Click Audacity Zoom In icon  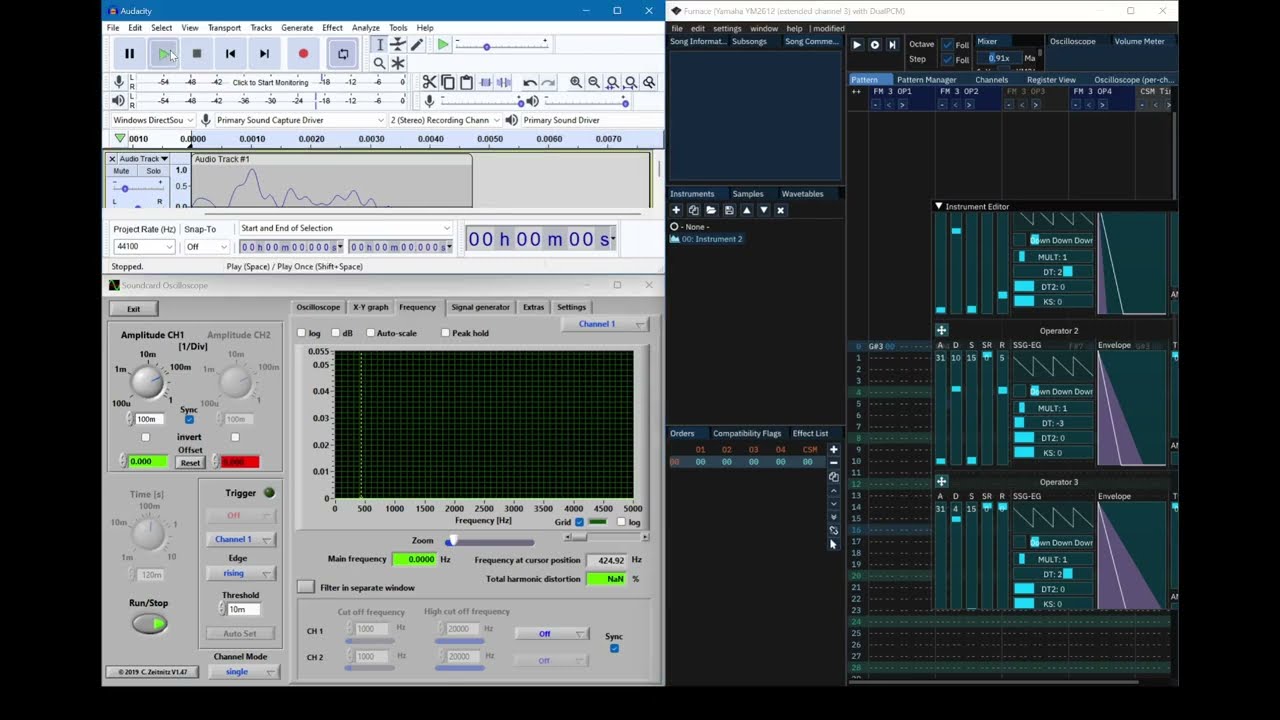[x=576, y=82]
